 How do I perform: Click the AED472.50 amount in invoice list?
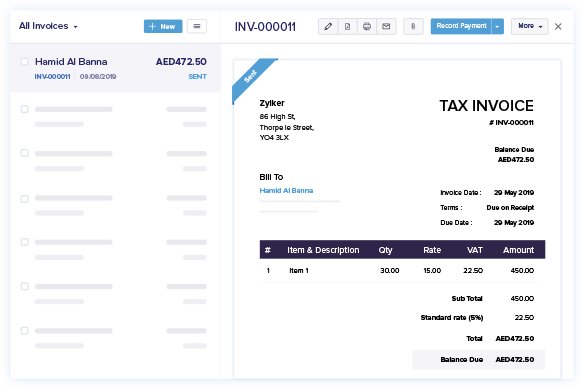[x=181, y=61]
